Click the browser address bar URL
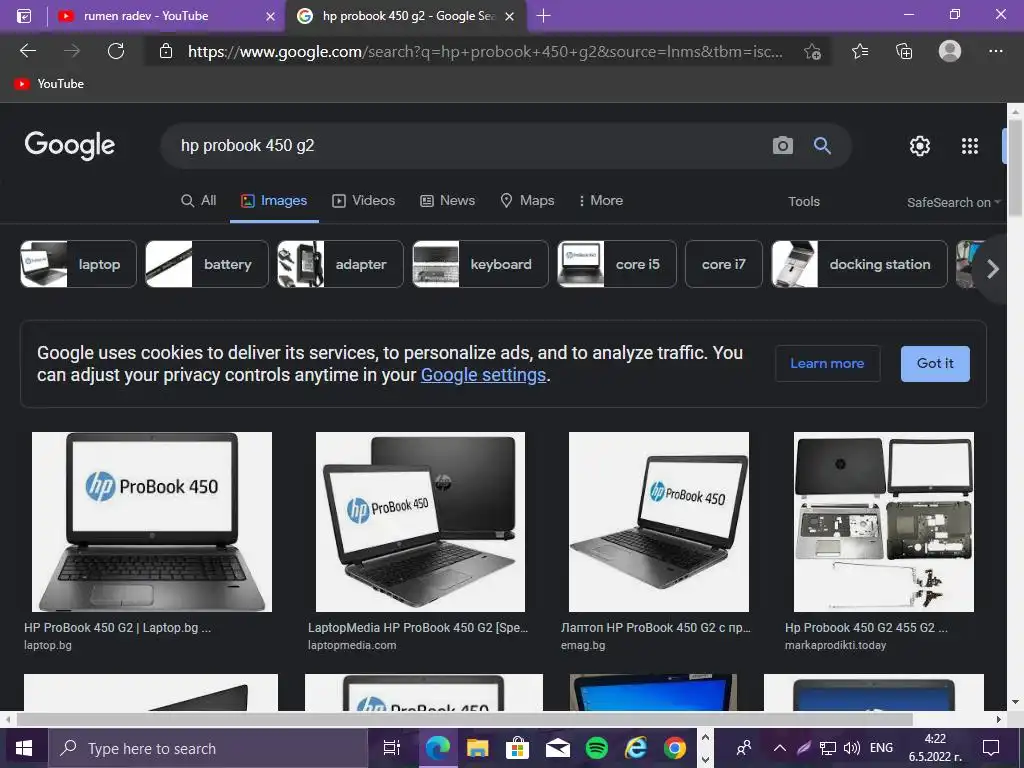The width and height of the screenshot is (1024, 768). point(485,52)
